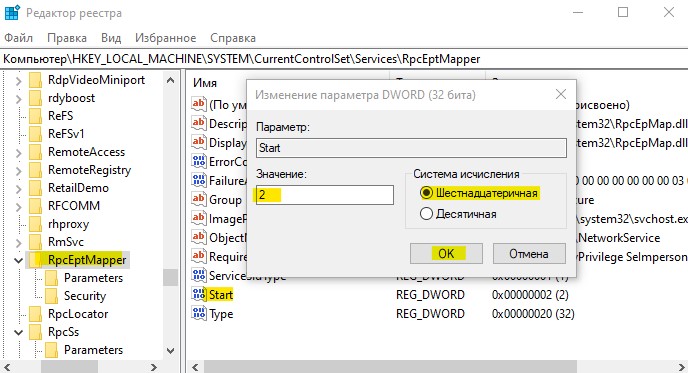Click tree scrollbar up arrow

(x=170, y=80)
